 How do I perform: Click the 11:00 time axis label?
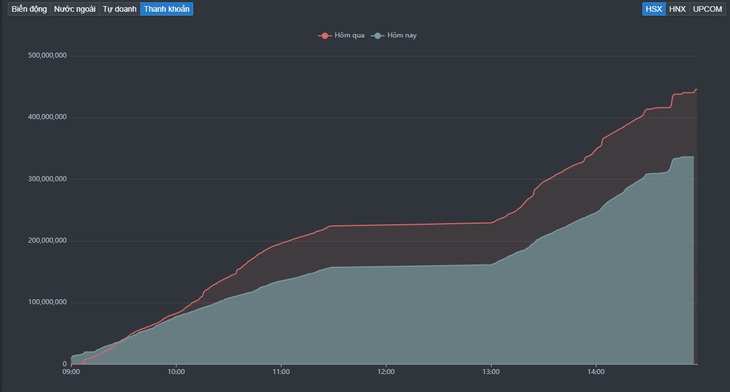pos(281,372)
